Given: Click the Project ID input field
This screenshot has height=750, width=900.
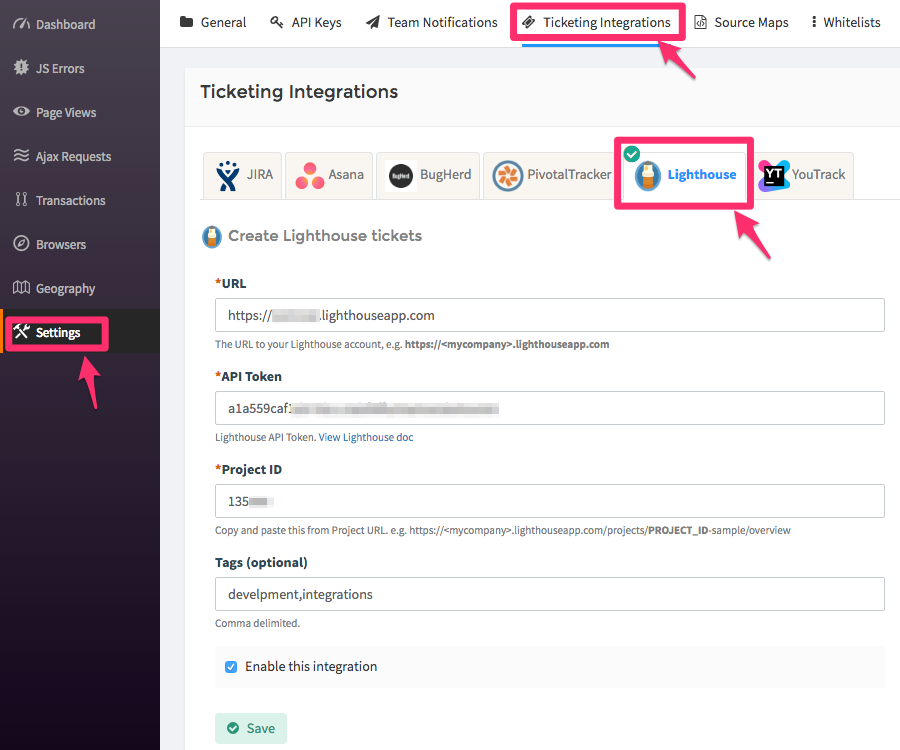Looking at the screenshot, I should tap(549, 501).
